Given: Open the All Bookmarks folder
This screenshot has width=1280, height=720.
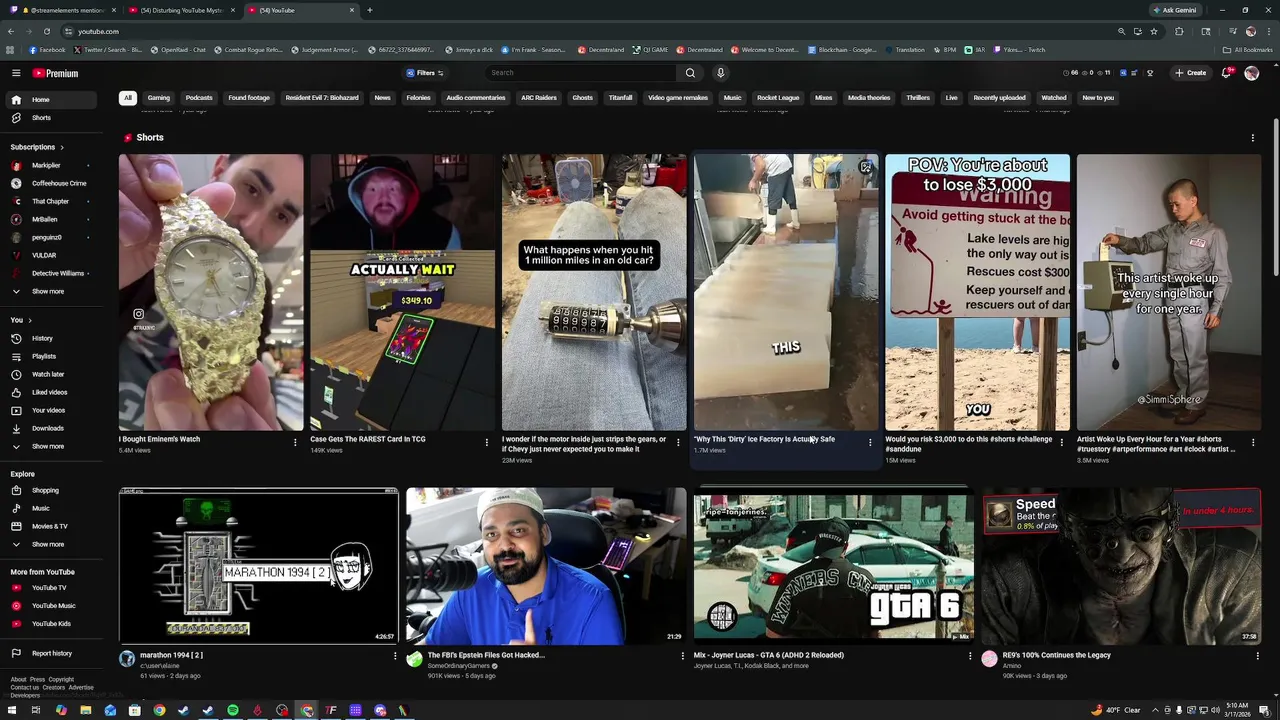Looking at the screenshot, I should [1247, 50].
